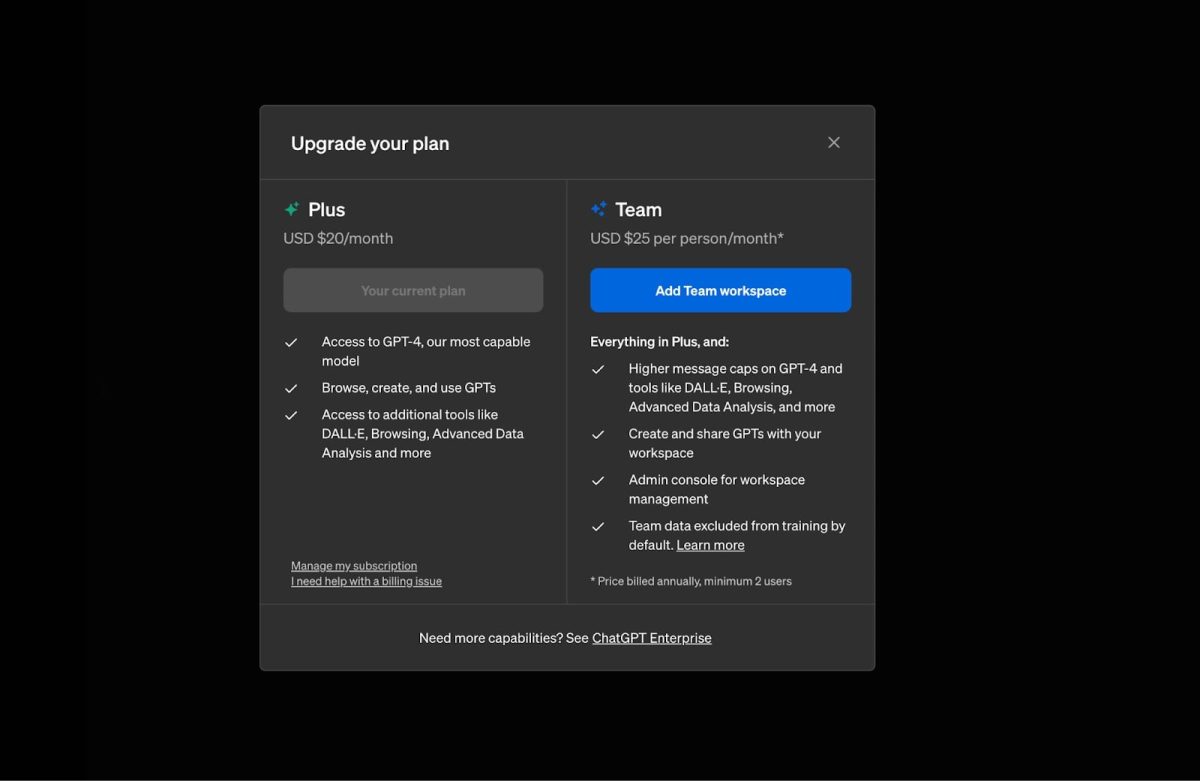Click the Plus plan heading
This screenshot has width=1200, height=781.
pos(326,209)
